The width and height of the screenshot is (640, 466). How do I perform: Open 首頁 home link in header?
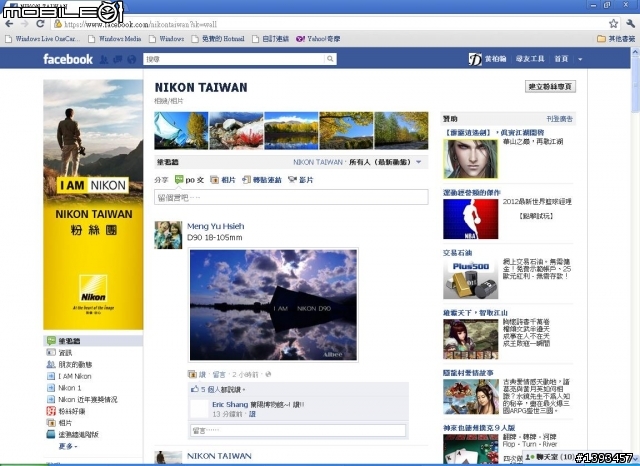[x=561, y=59]
